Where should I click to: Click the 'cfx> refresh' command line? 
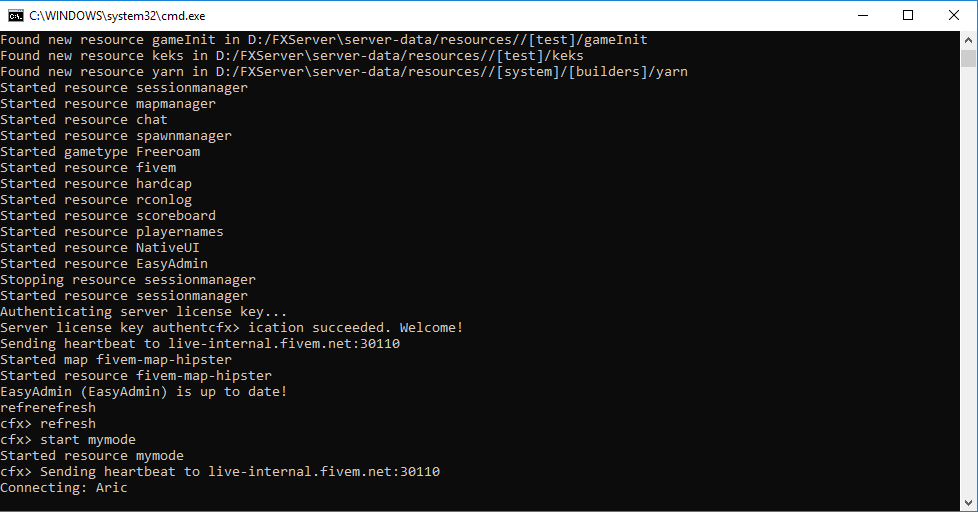point(48,424)
